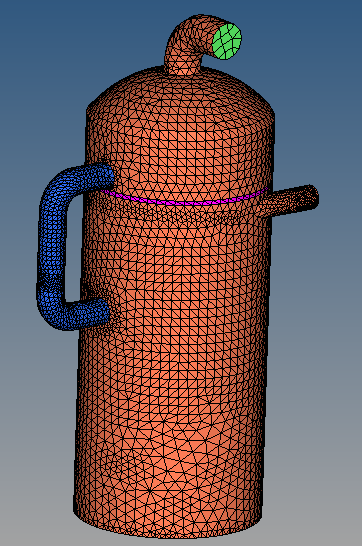Click the lower blue pipe junction with the tank
The height and width of the screenshot is (546, 362).
coord(104,311)
